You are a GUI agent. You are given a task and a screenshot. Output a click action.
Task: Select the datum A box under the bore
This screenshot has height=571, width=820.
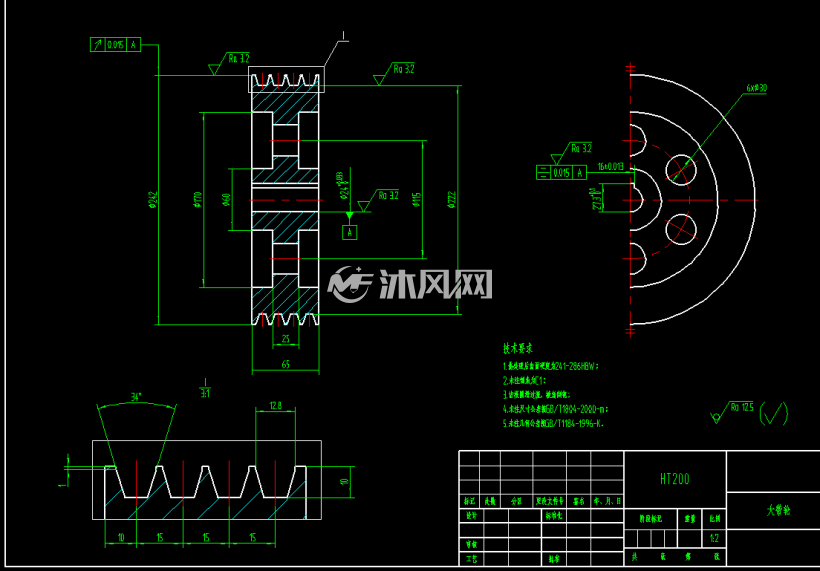[x=350, y=232]
